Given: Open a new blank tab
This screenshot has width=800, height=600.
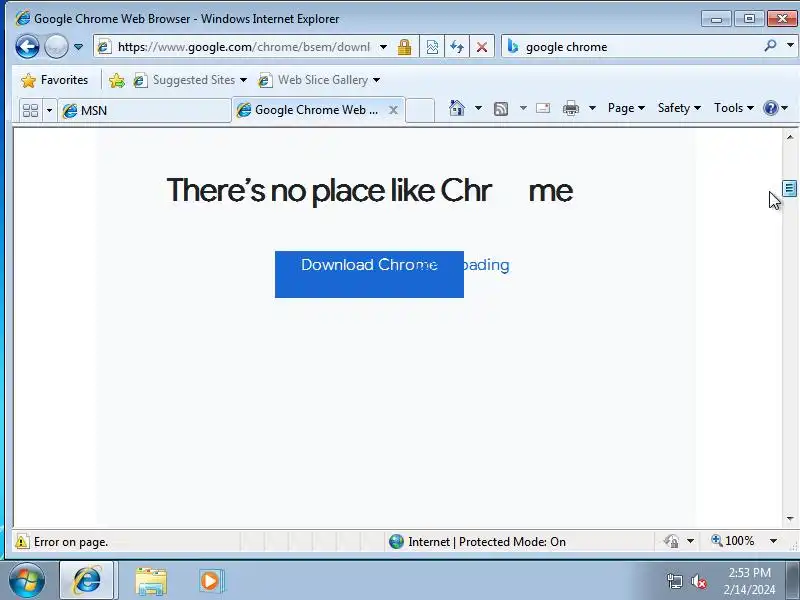Looking at the screenshot, I should (x=420, y=110).
